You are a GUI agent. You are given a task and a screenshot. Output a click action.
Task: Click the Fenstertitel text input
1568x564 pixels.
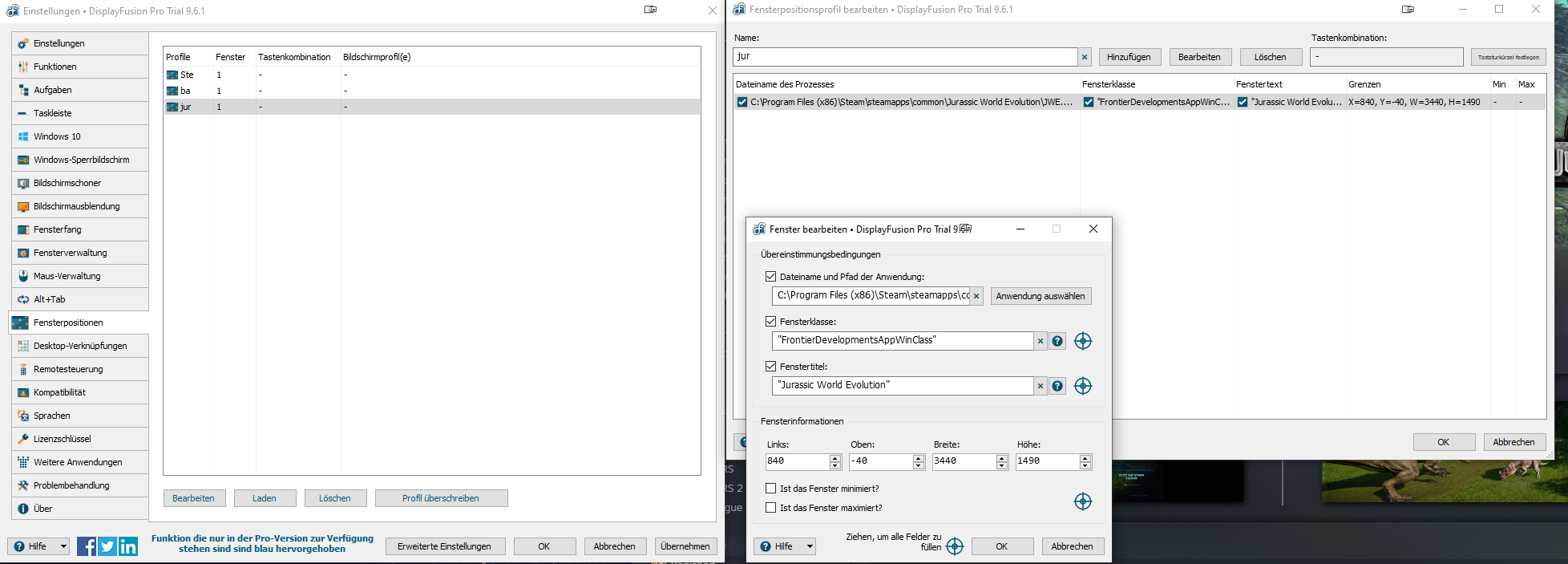(903, 386)
